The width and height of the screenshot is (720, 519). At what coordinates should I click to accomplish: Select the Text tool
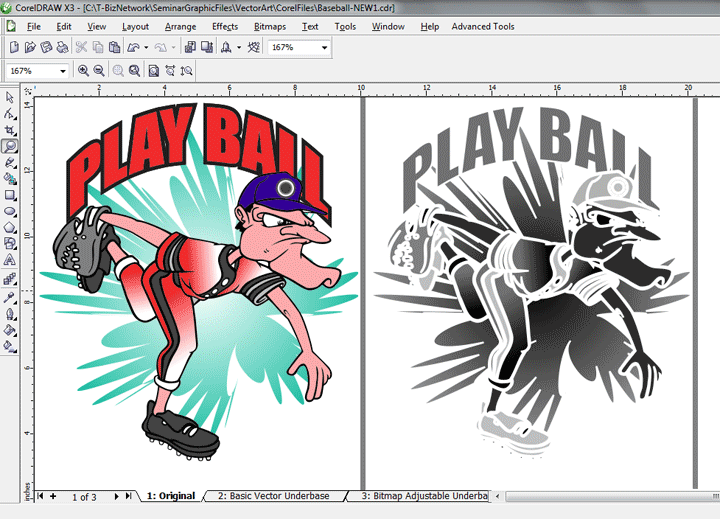tap(10, 260)
